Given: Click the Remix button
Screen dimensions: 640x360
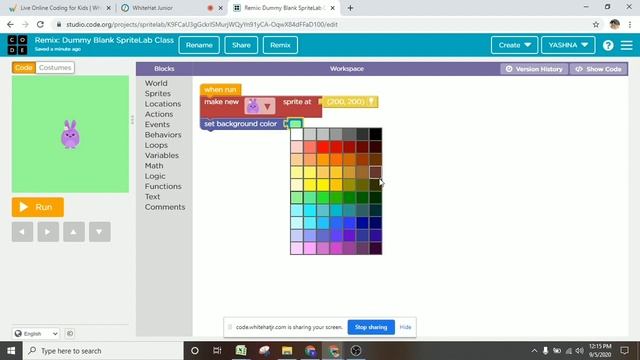Looking at the screenshot, I should point(280,45).
